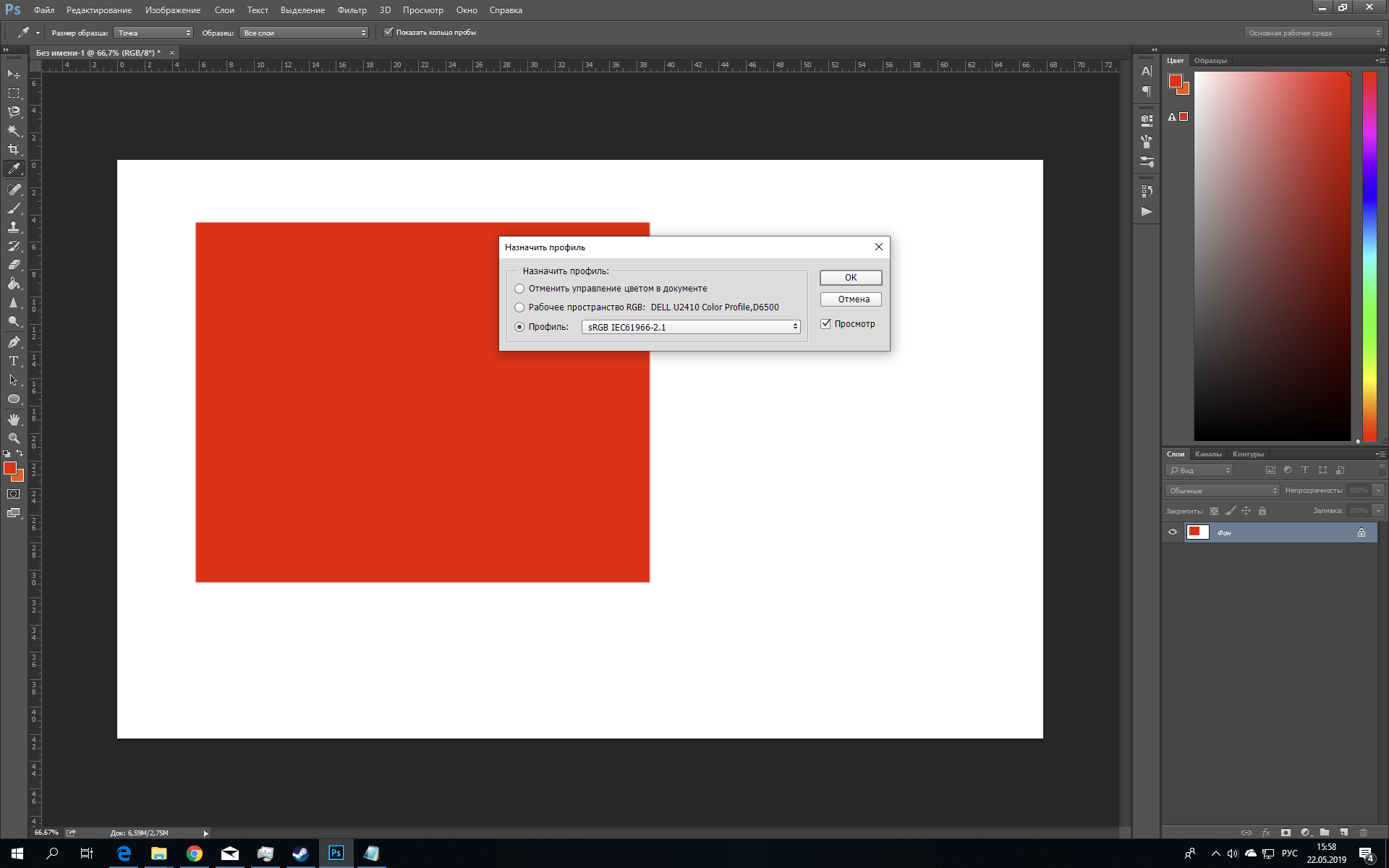Select the Rectangular Marquee tool
Viewport: 1389px width, 868px height.
14,93
